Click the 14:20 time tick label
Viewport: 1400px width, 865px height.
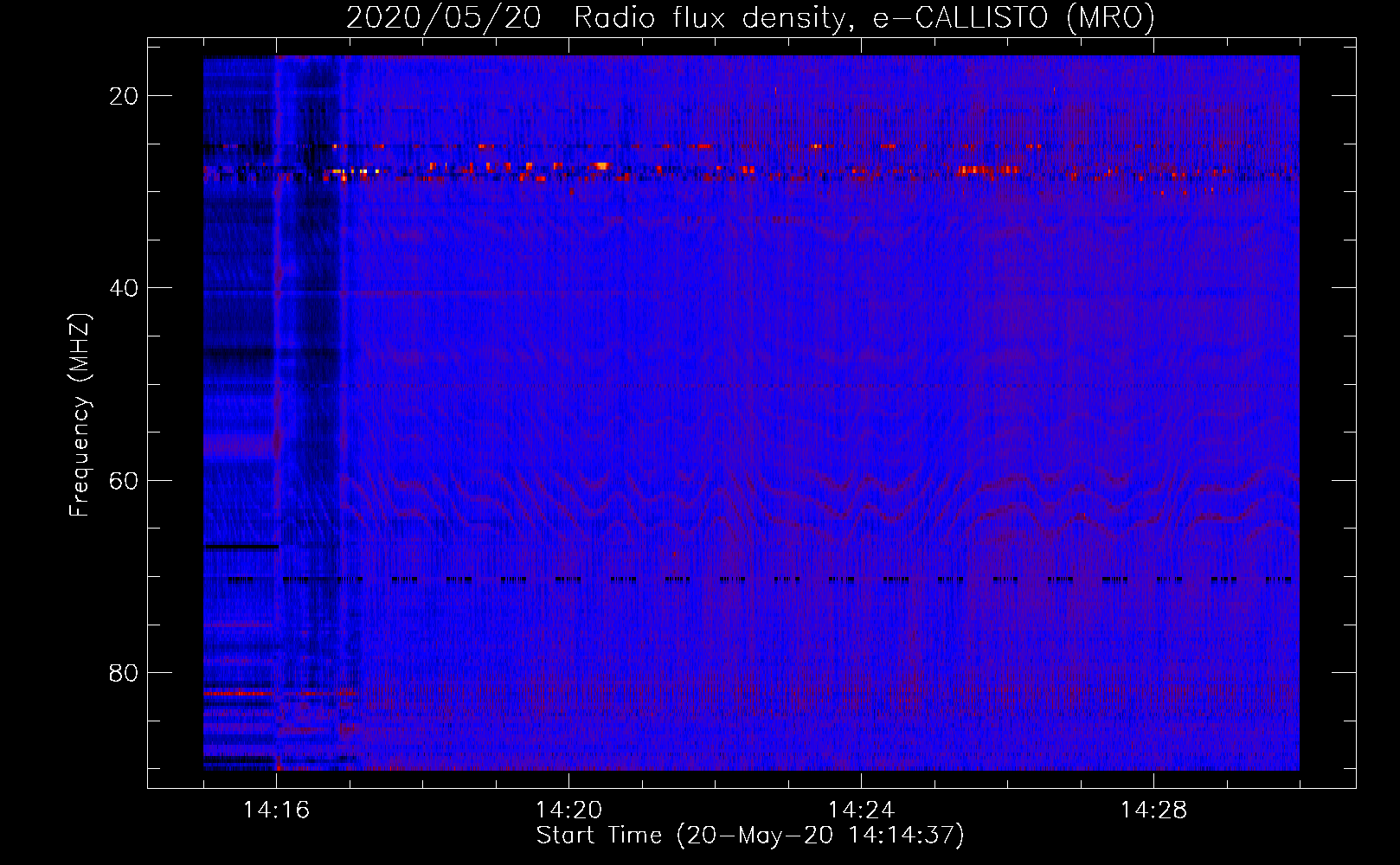click(568, 811)
